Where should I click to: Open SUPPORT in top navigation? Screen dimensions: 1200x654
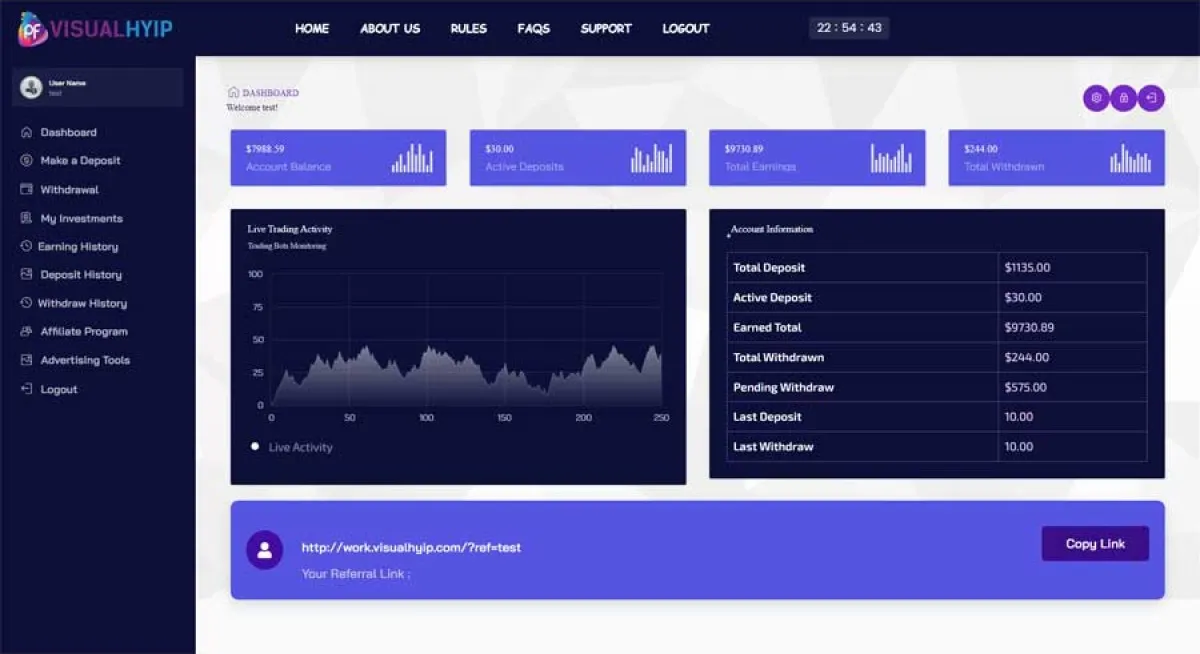[606, 28]
